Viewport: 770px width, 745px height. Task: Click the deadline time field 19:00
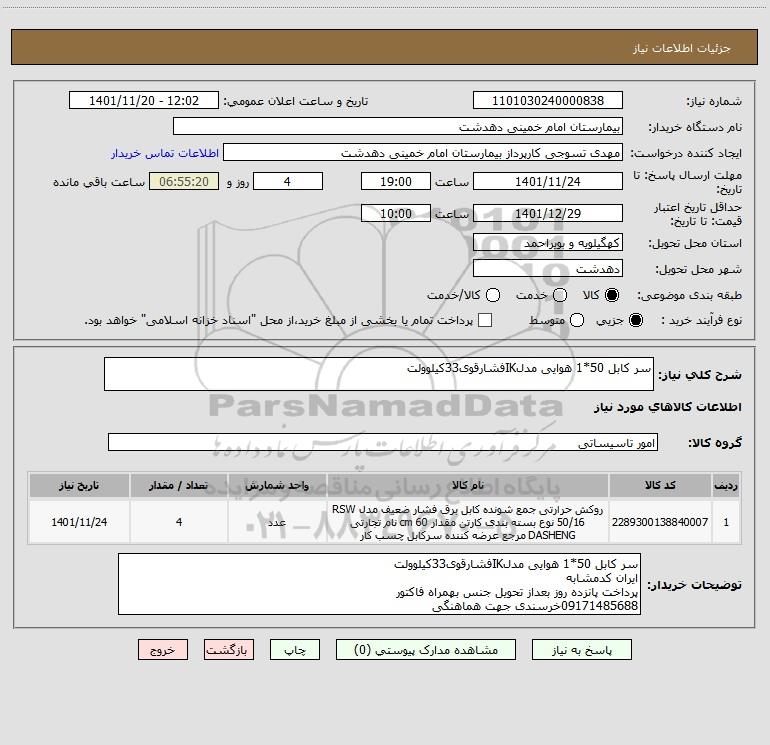tap(396, 181)
